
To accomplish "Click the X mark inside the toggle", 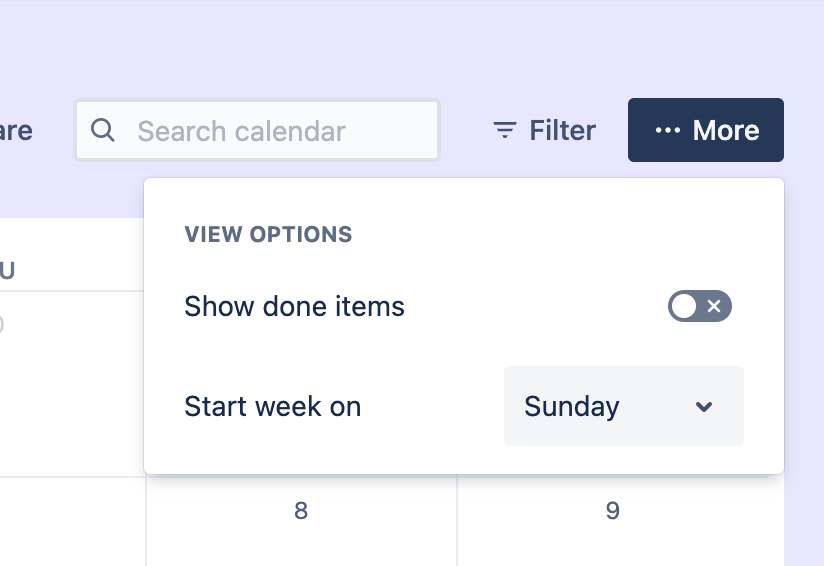I will coord(714,307).
